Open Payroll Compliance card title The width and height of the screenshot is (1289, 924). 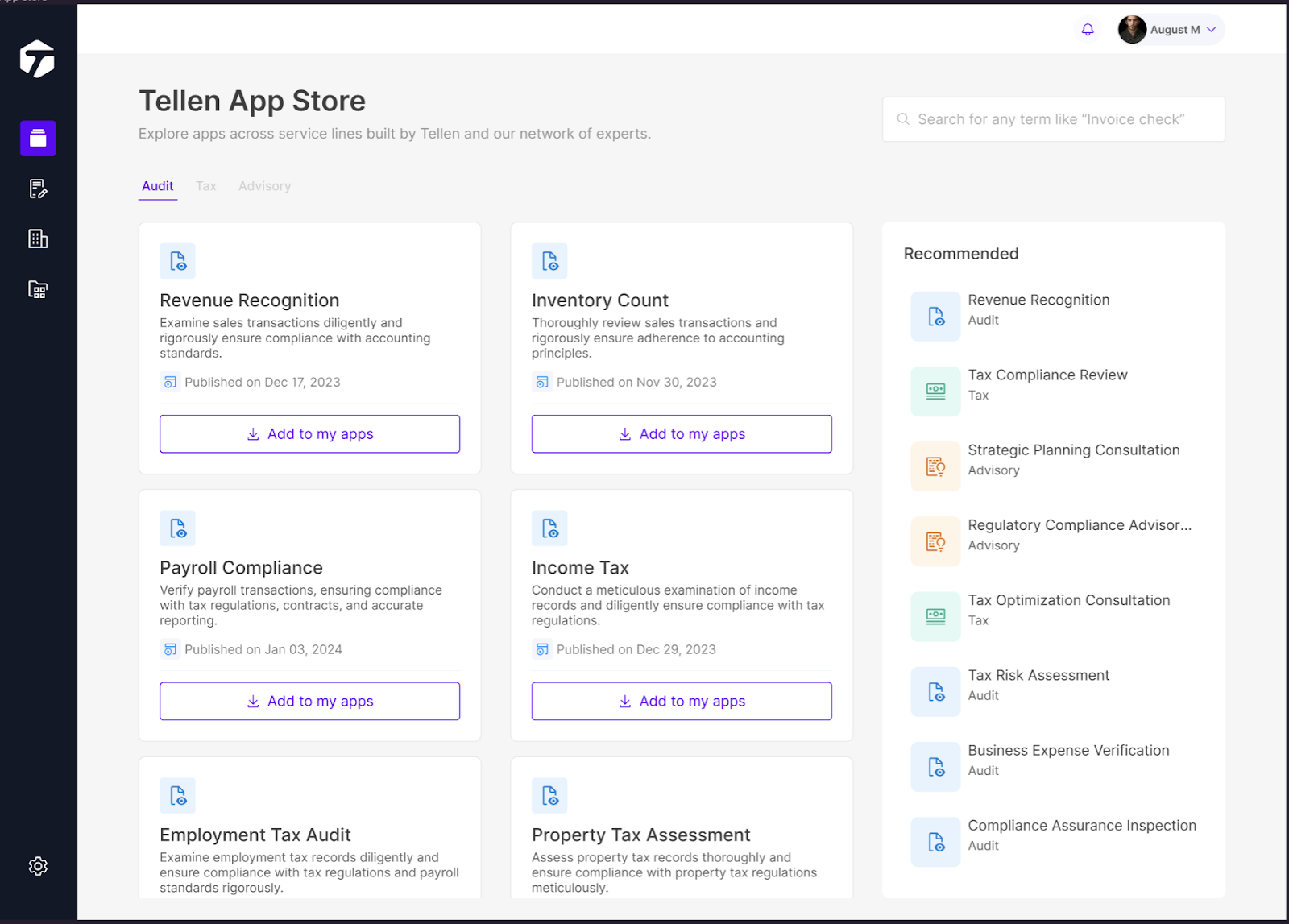coord(241,568)
